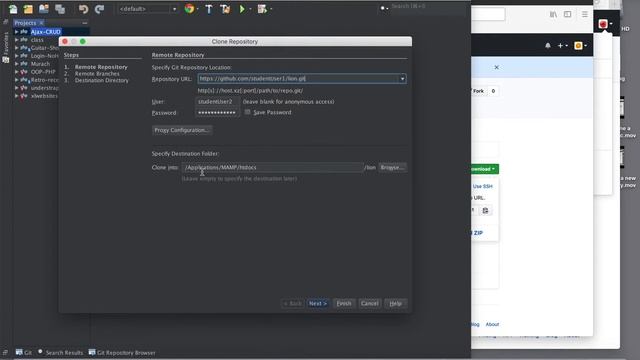
Task: Minimize the Projects panel
Action: click(84, 23)
